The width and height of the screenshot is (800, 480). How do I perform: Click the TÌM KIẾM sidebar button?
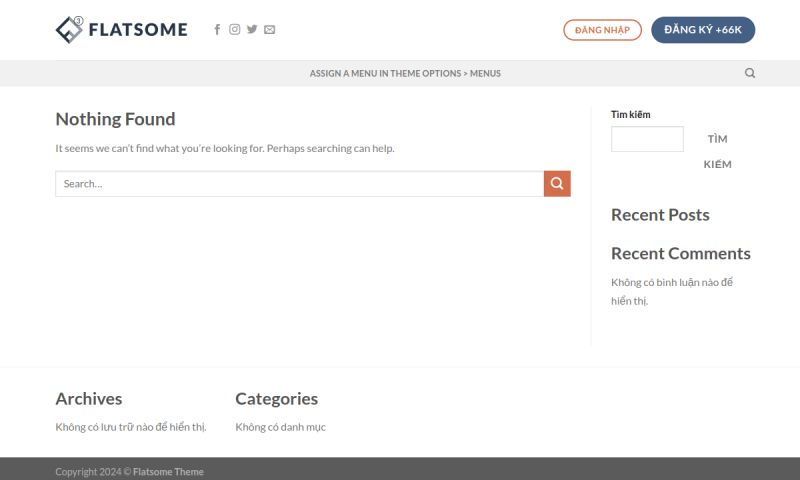pyautogui.click(x=717, y=151)
